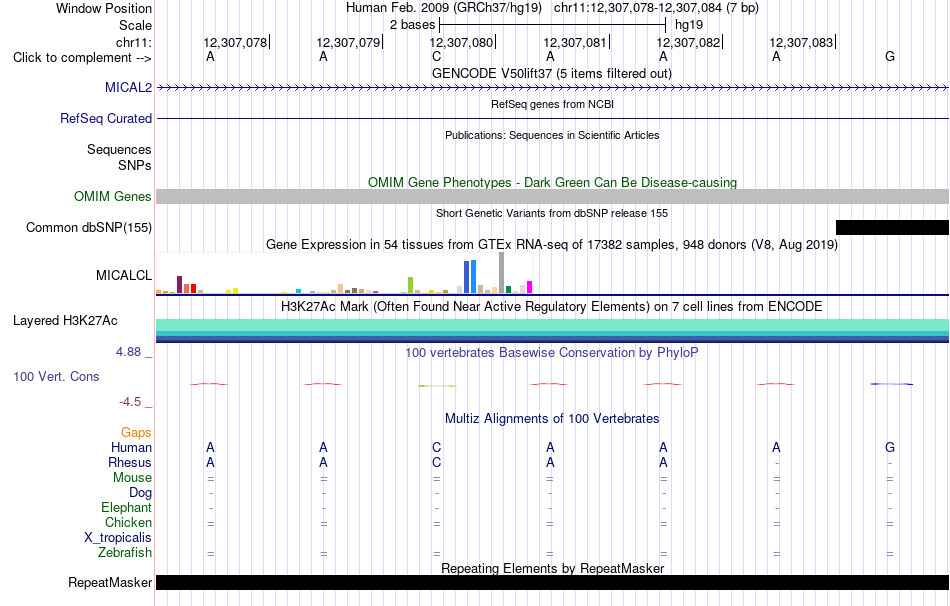The width and height of the screenshot is (950, 606).
Task: Click the gray OMIM Genes bar
Action: tap(553, 196)
